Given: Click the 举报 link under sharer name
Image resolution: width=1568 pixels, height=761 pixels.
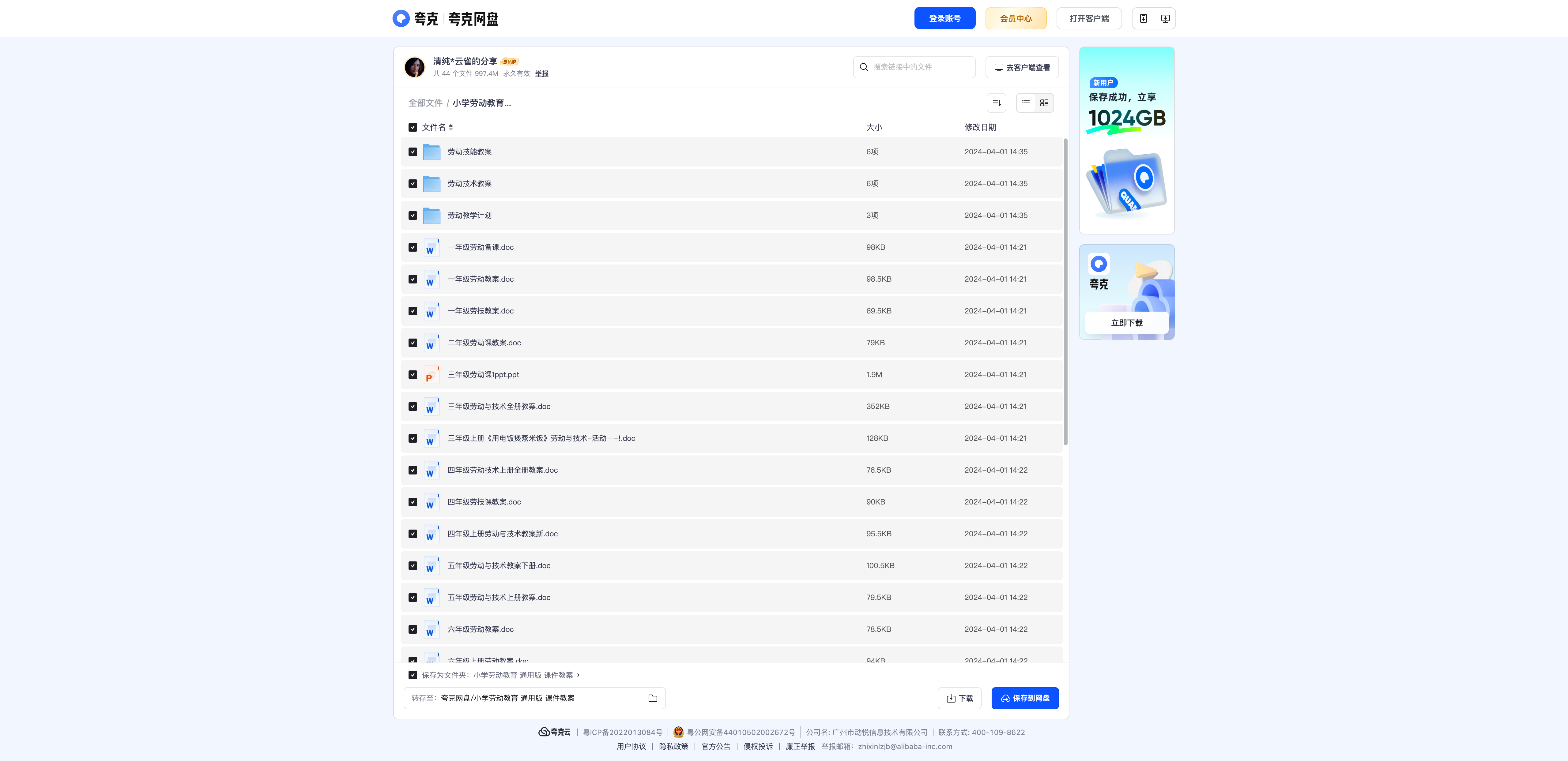Looking at the screenshot, I should pos(542,73).
